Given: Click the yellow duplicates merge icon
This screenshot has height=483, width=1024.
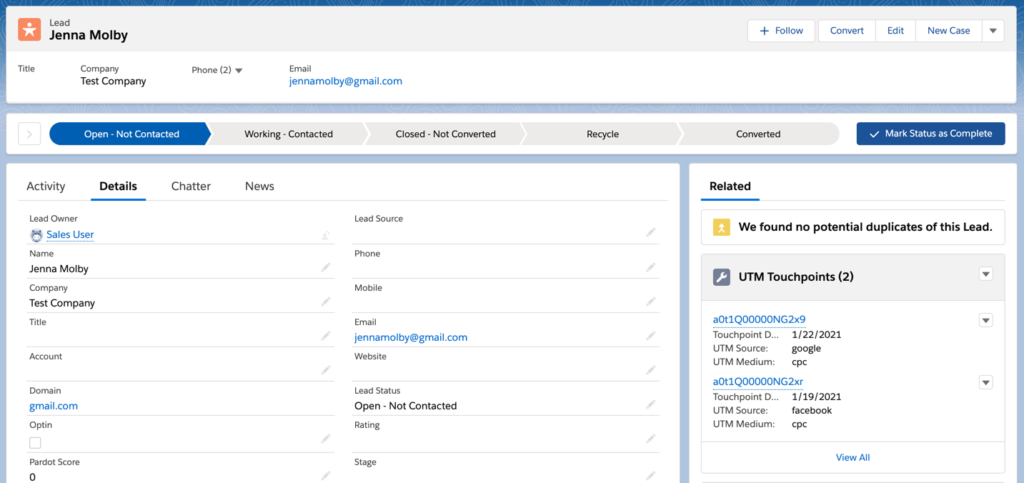Looking at the screenshot, I should click(x=721, y=228).
